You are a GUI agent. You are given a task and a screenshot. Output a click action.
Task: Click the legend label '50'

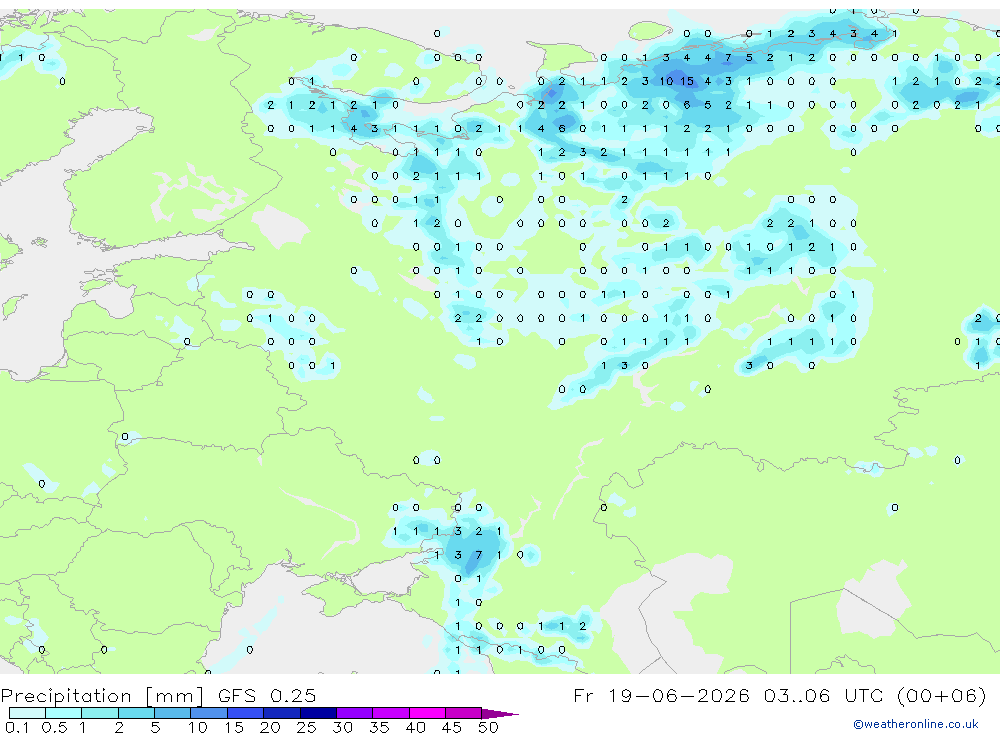point(488,727)
